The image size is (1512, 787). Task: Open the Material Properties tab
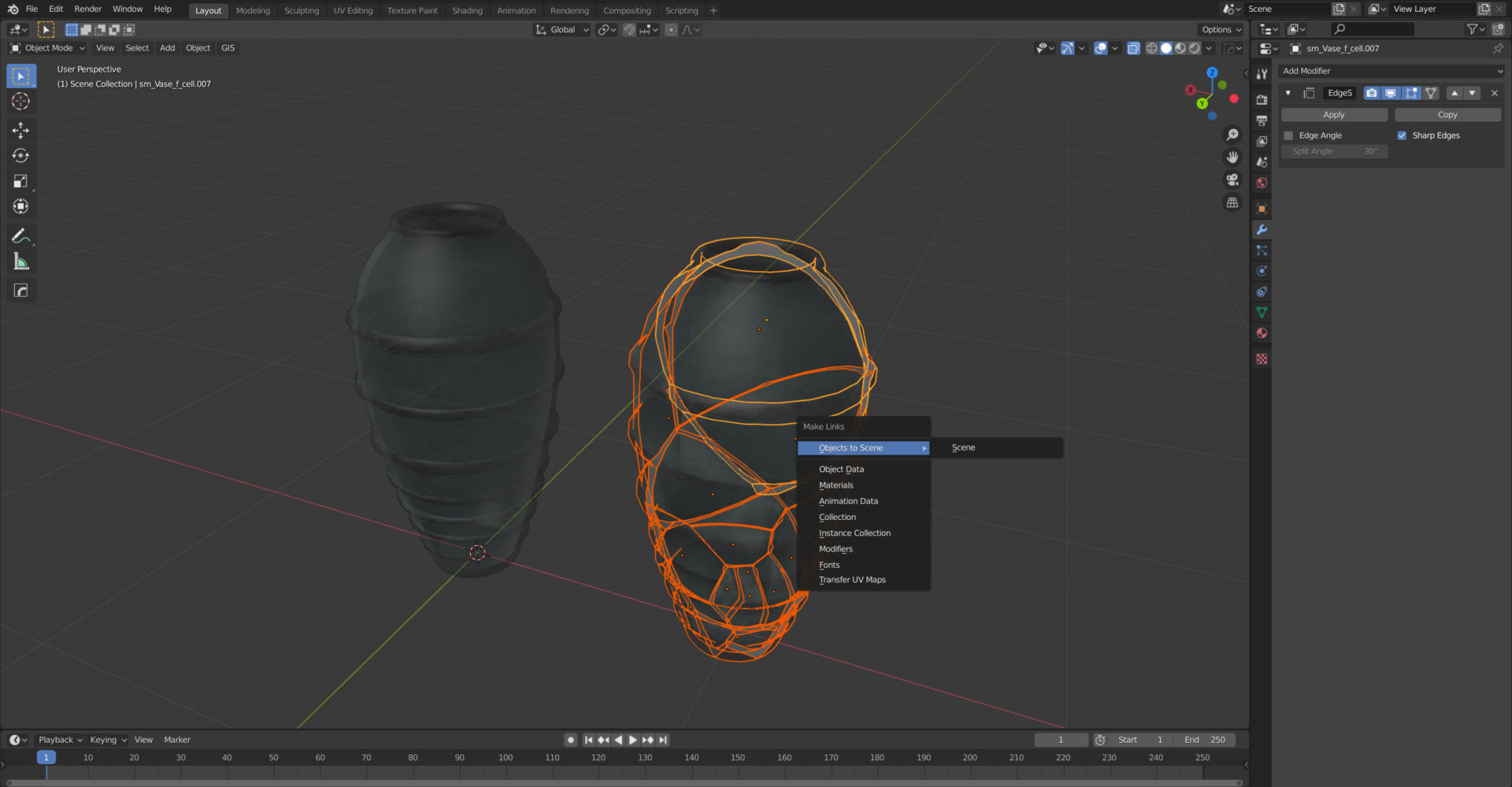coord(1262,333)
